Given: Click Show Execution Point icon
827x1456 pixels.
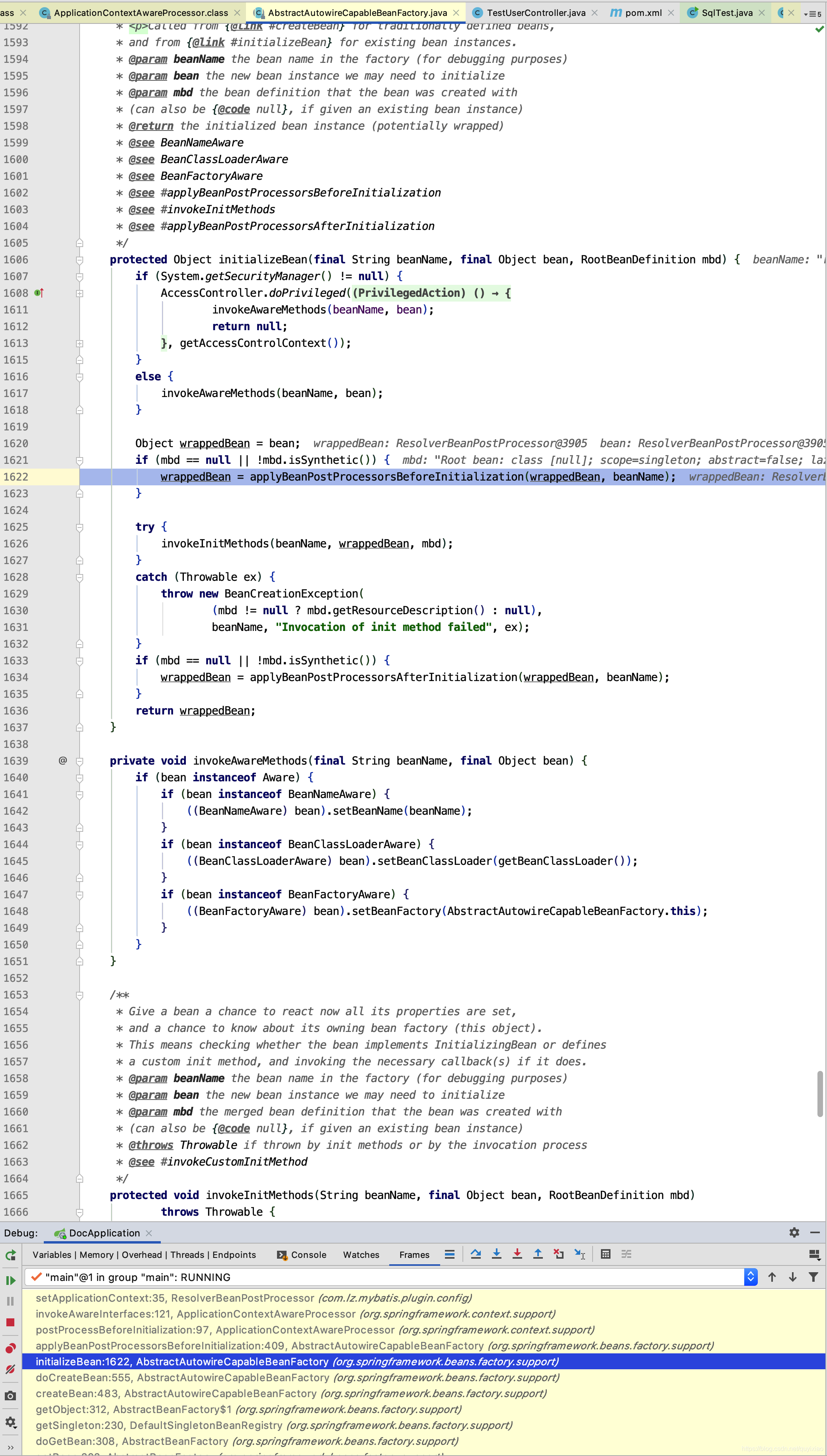Looking at the screenshot, I should tap(450, 1254).
